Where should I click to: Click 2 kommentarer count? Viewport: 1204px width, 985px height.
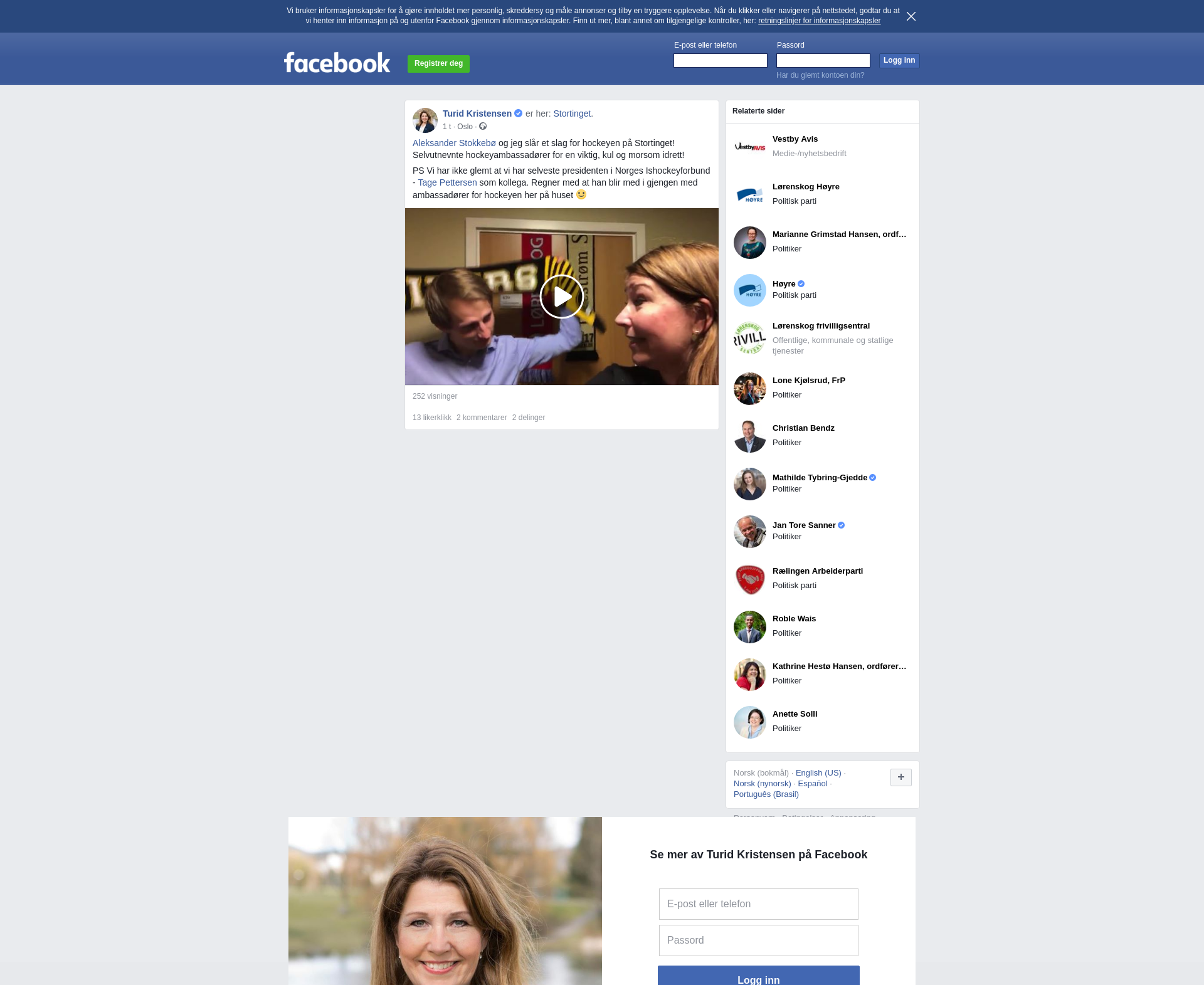click(x=482, y=418)
